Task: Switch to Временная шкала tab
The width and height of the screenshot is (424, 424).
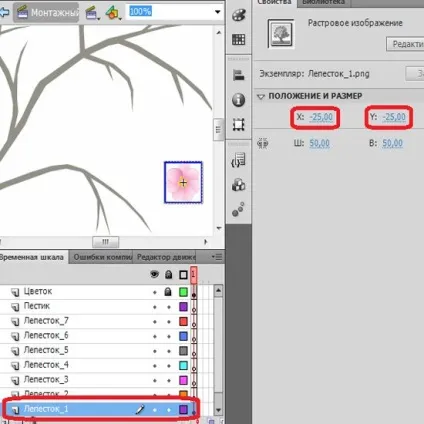Action: click(32, 257)
